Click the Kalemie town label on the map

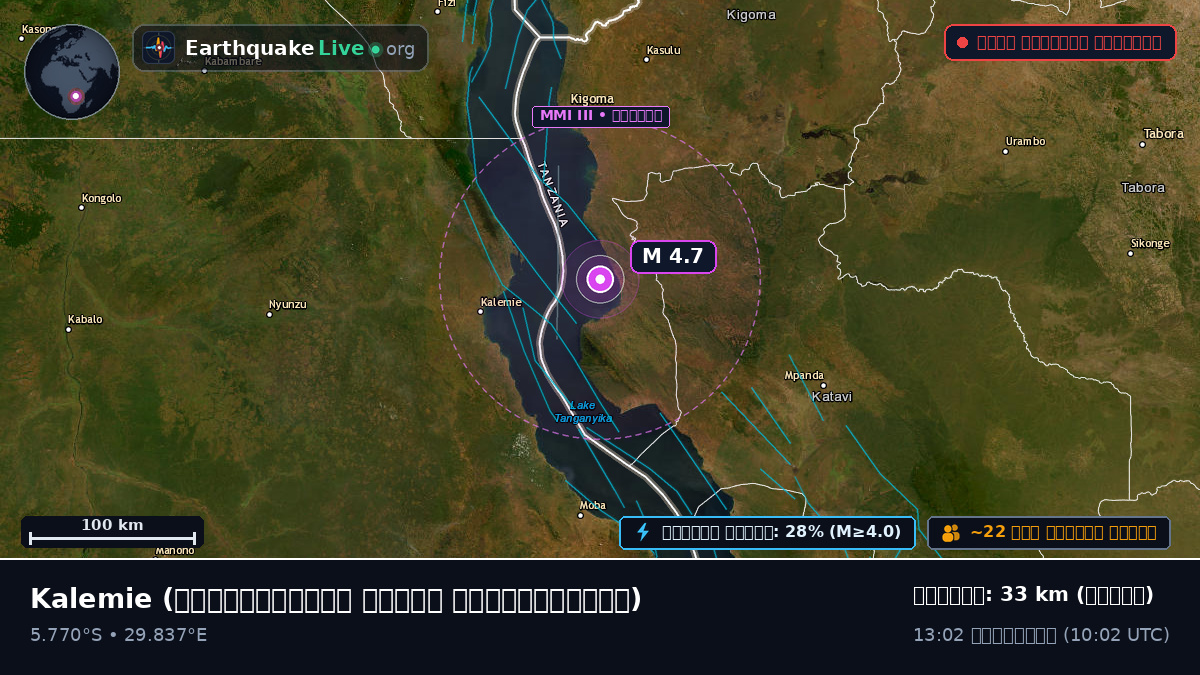(x=501, y=301)
